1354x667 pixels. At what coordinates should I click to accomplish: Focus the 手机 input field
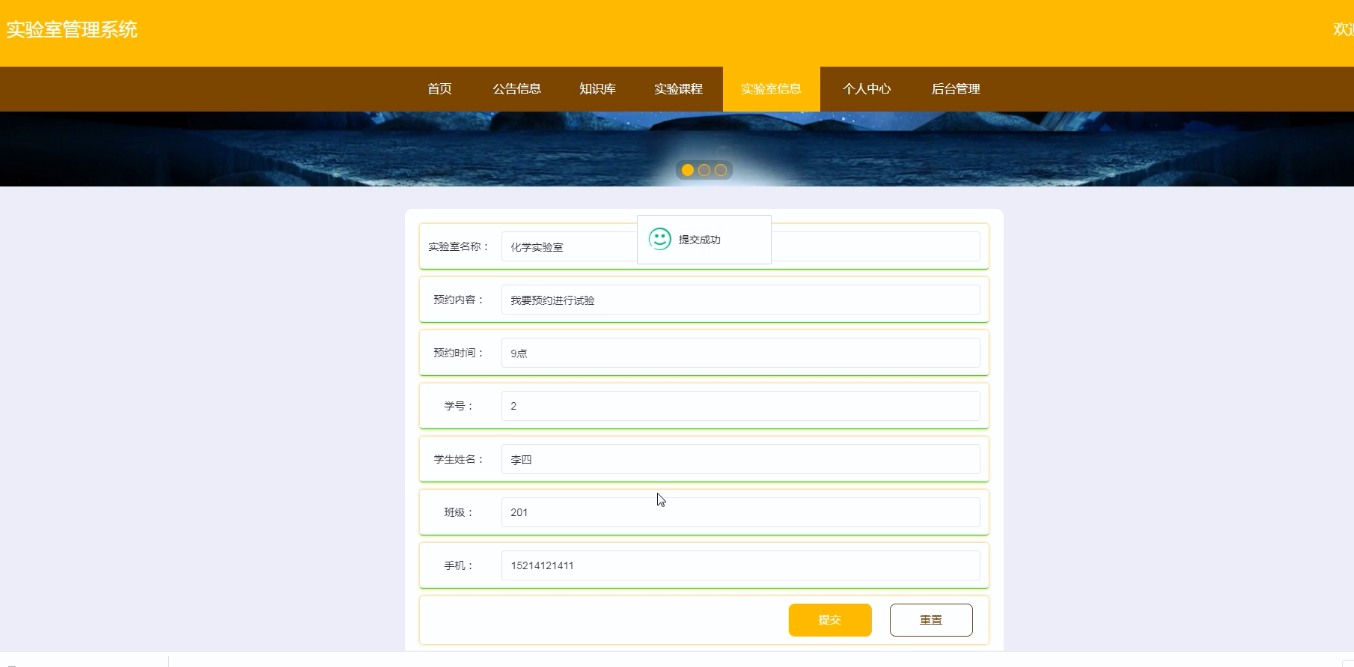[x=740, y=565]
